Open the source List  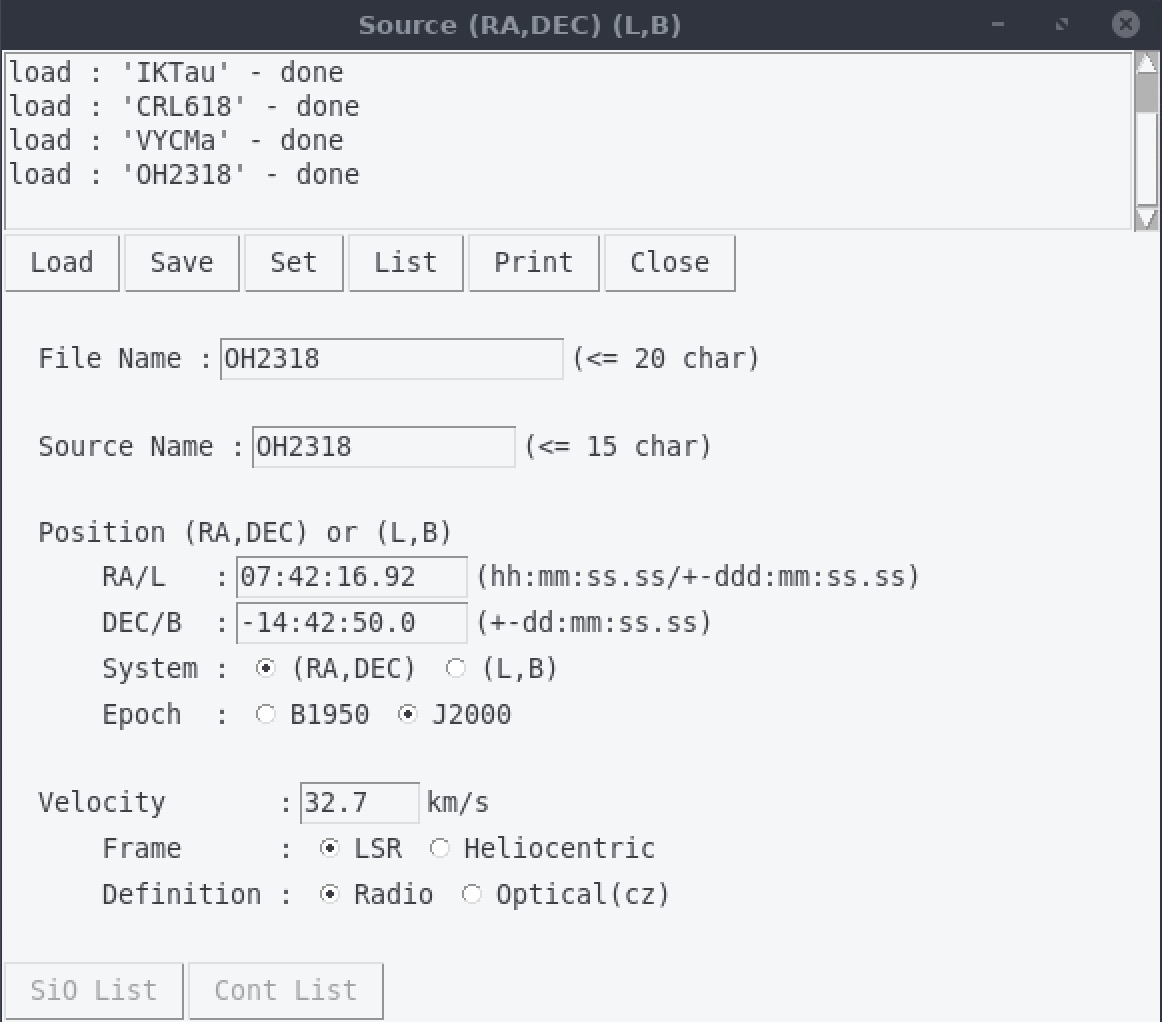click(x=405, y=263)
